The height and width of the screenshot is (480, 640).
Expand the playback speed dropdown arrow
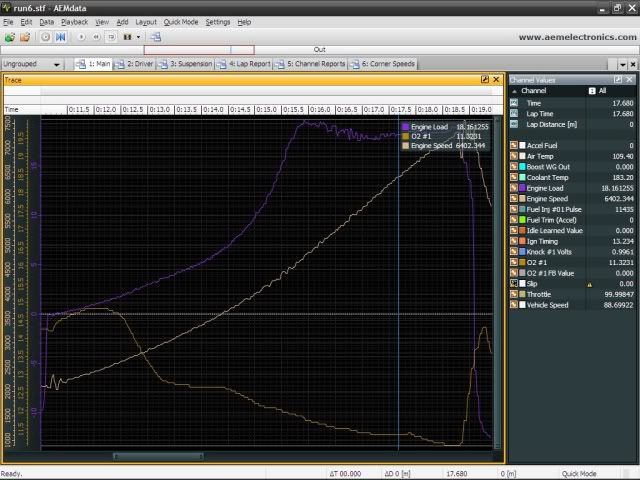[138, 37]
